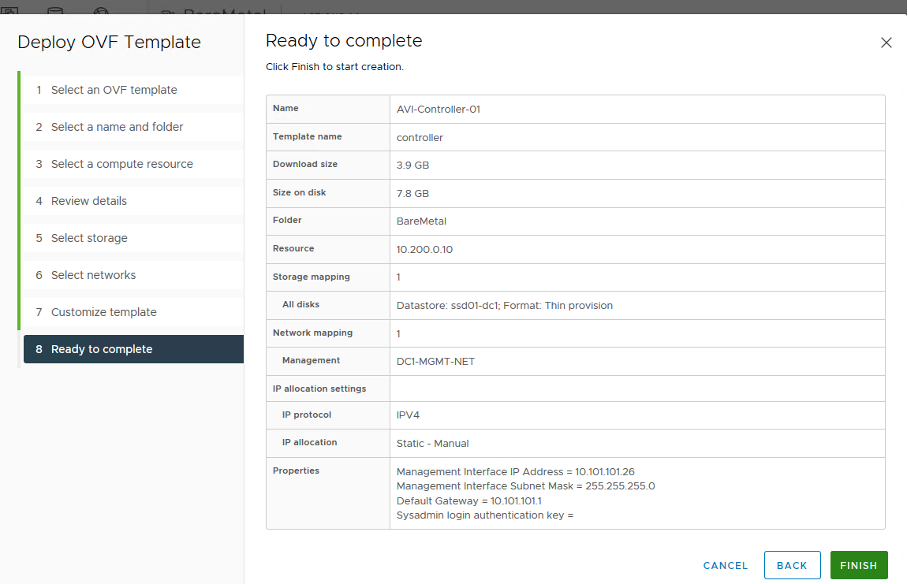Open step 4 Review details
908x584 pixels.
(x=89, y=201)
